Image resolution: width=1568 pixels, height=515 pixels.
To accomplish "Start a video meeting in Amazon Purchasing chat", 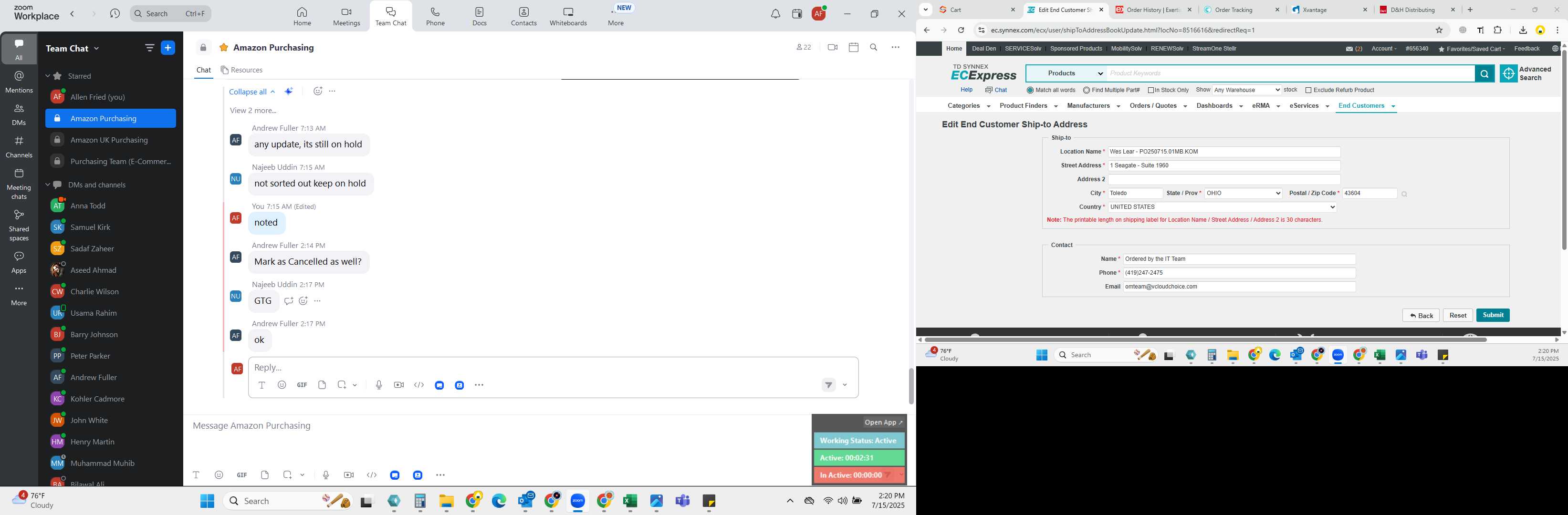I will click(x=833, y=47).
